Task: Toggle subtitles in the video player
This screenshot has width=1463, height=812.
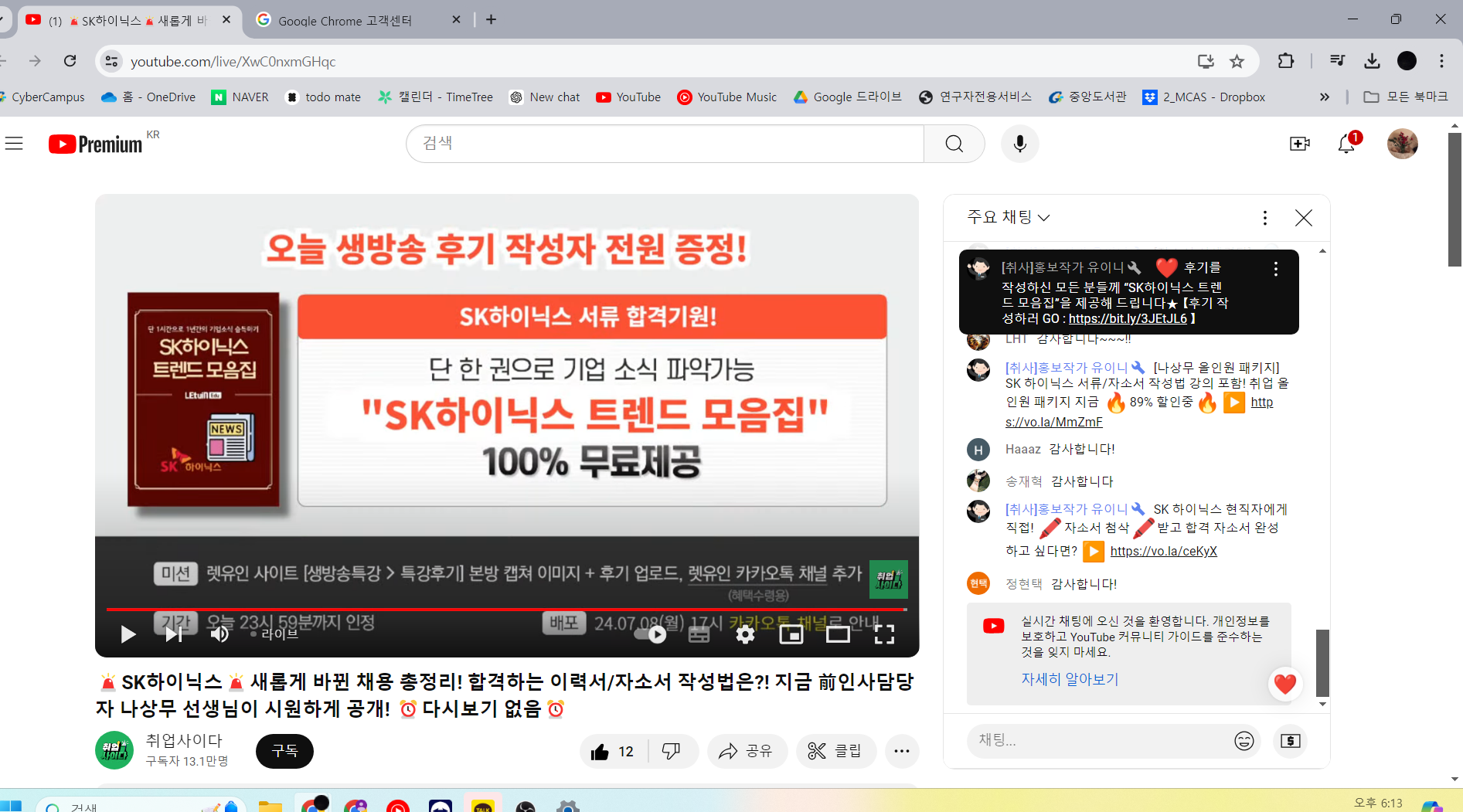Action: [x=699, y=634]
